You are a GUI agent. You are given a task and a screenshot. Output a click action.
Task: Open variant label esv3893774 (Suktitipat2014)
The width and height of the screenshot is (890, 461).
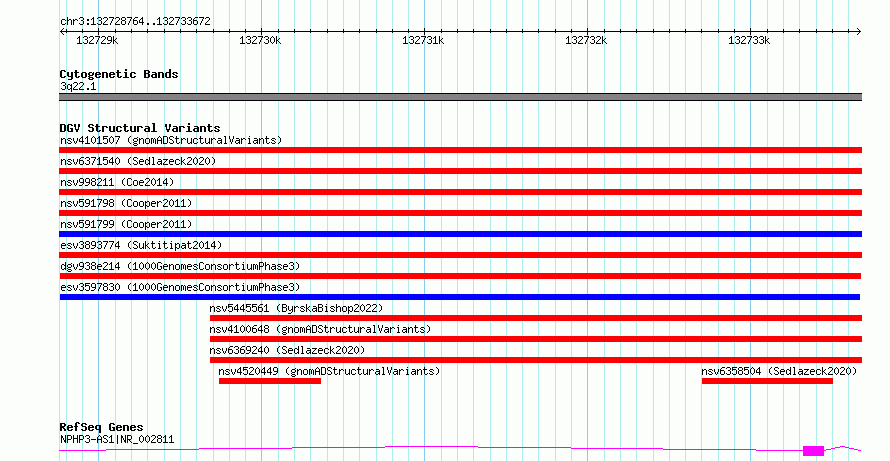pos(141,245)
